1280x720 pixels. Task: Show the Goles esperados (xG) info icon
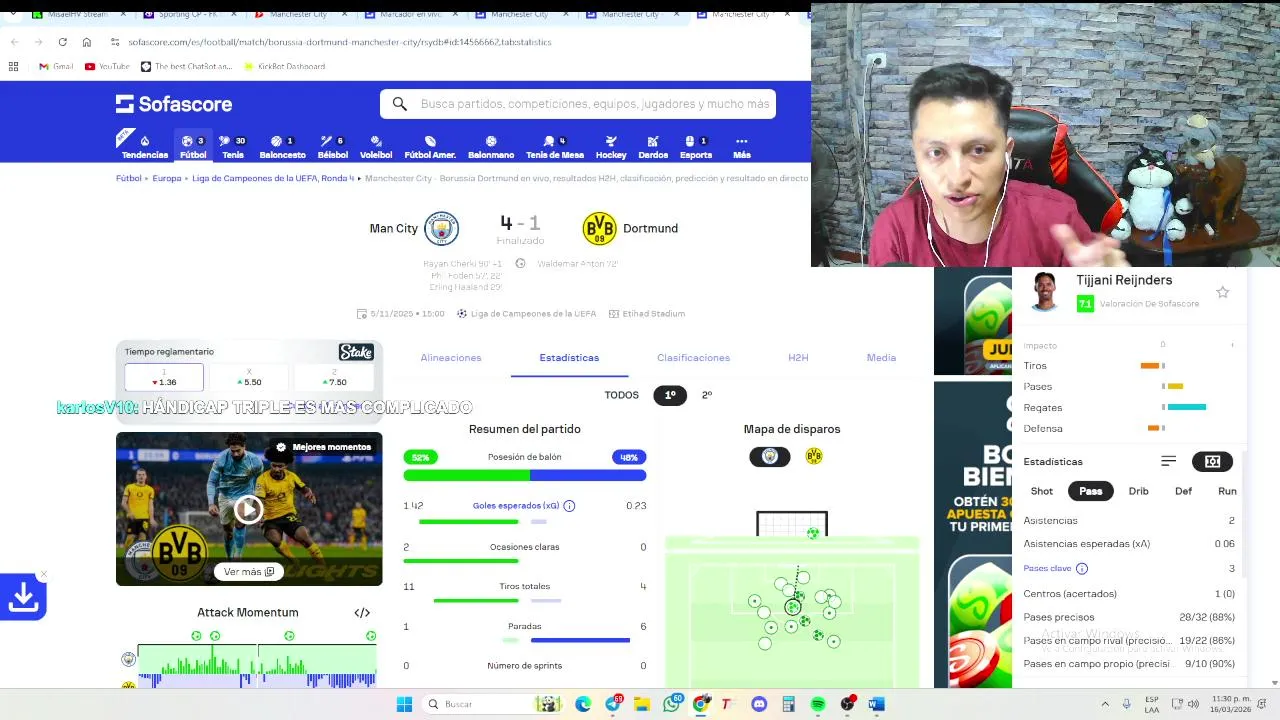(569, 506)
